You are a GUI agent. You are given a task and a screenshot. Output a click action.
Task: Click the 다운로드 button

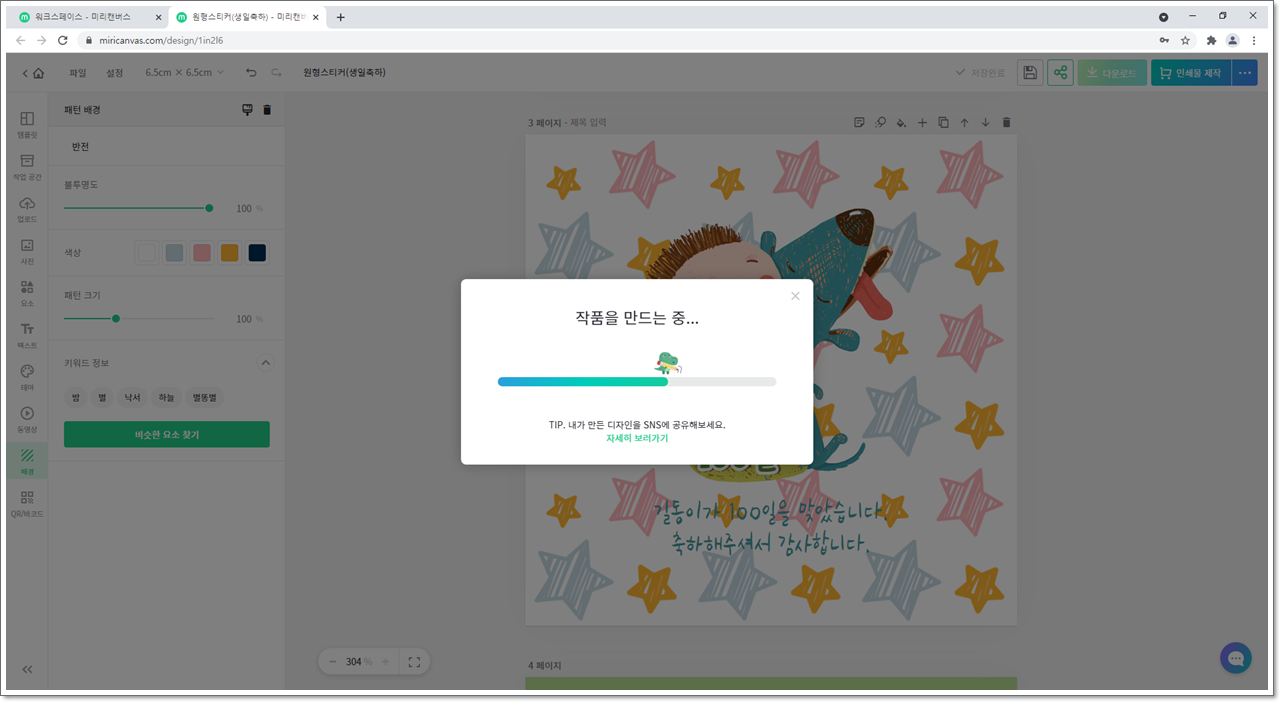tap(1112, 73)
